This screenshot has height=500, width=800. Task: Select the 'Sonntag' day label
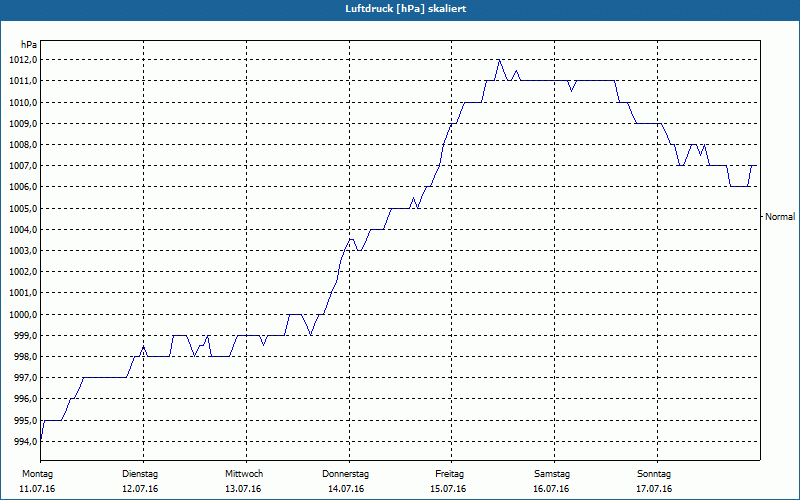coord(654,474)
